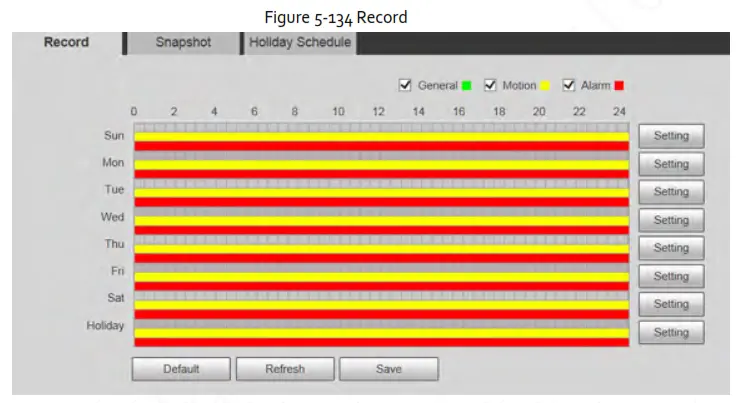The image size is (736, 403).
Task: Click Saturday's gray general timeline row
Action: pyautogui.click(x=382, y=296)
